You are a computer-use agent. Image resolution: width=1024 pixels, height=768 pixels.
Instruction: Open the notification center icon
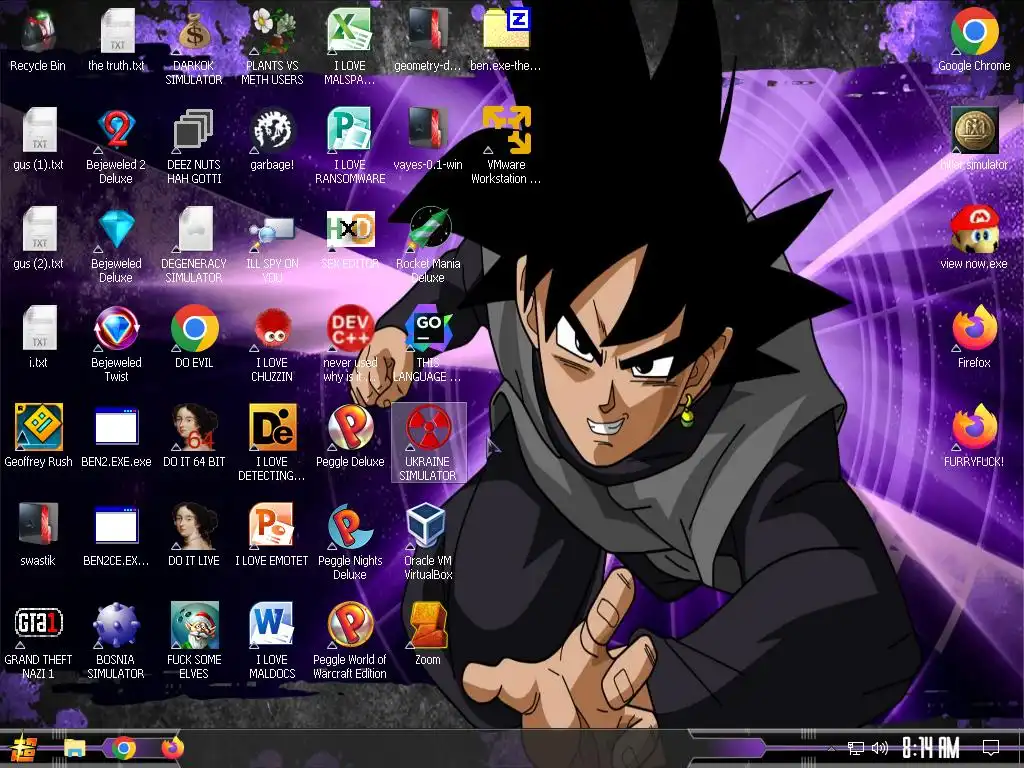coord(991,748)
